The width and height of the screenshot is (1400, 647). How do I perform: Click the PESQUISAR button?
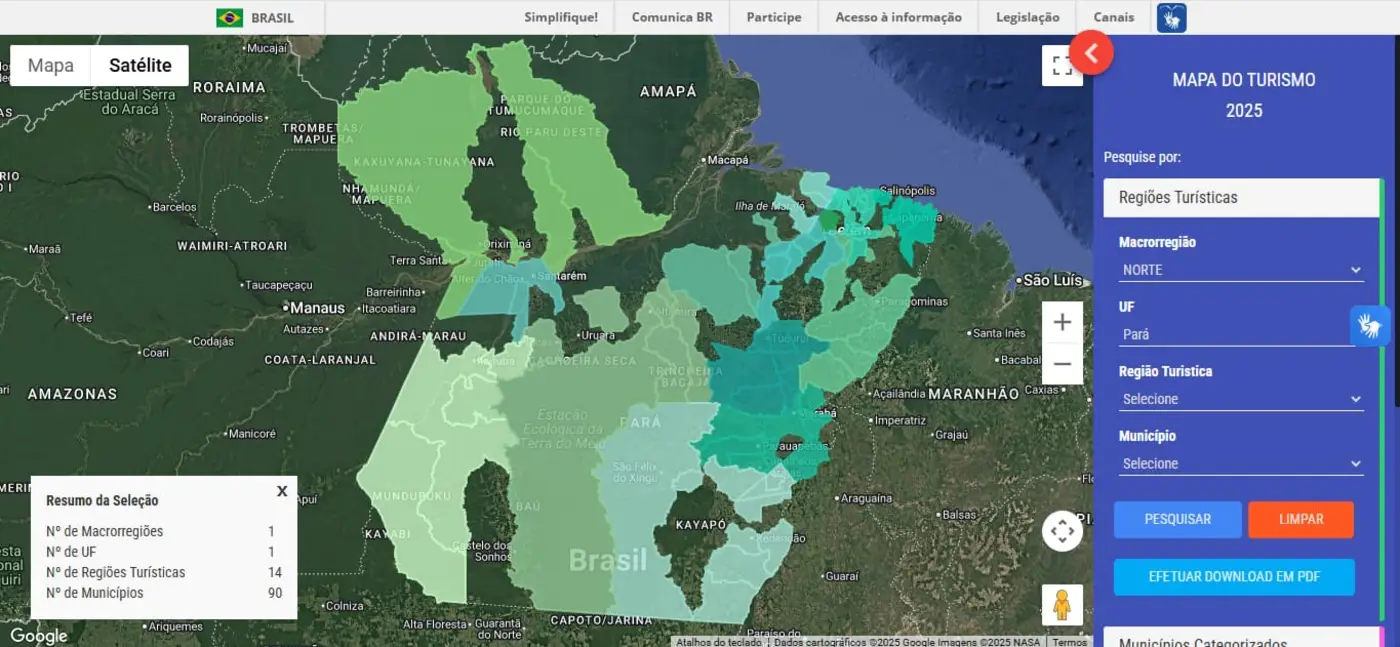click(1177, 520)
